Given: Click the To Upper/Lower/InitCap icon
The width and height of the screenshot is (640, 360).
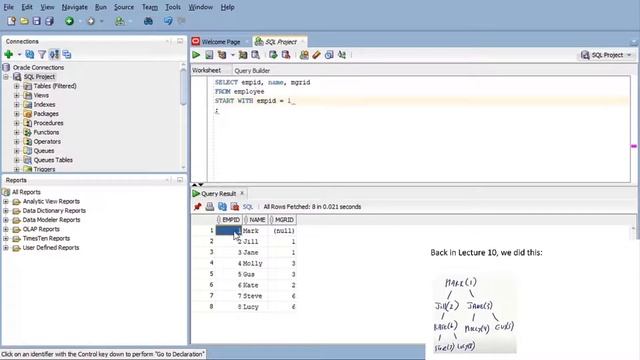Looking at the screenshot, I should tap(342, 55).
